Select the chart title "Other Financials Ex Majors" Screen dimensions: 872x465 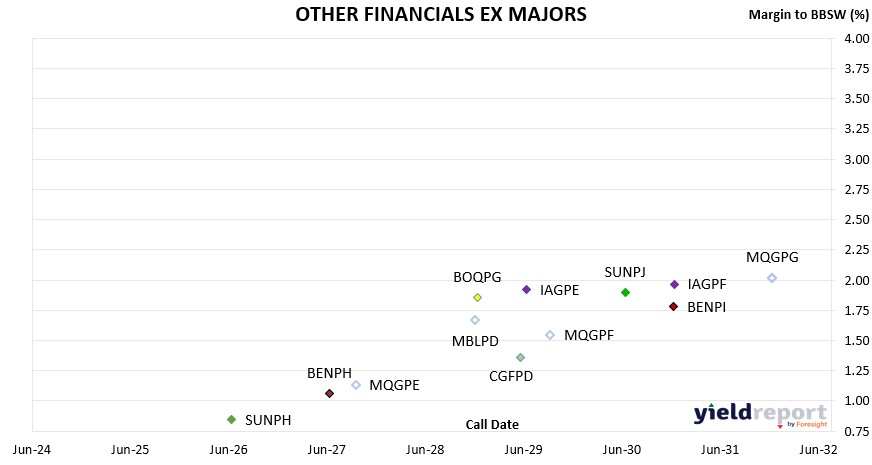(441, 14)
